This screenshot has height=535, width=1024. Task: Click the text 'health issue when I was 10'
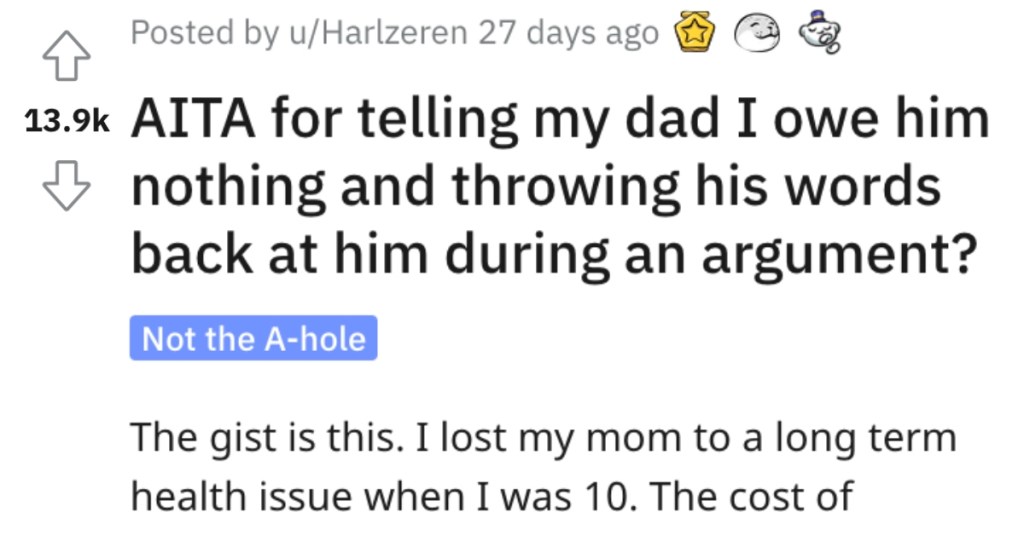click(351, 498)
